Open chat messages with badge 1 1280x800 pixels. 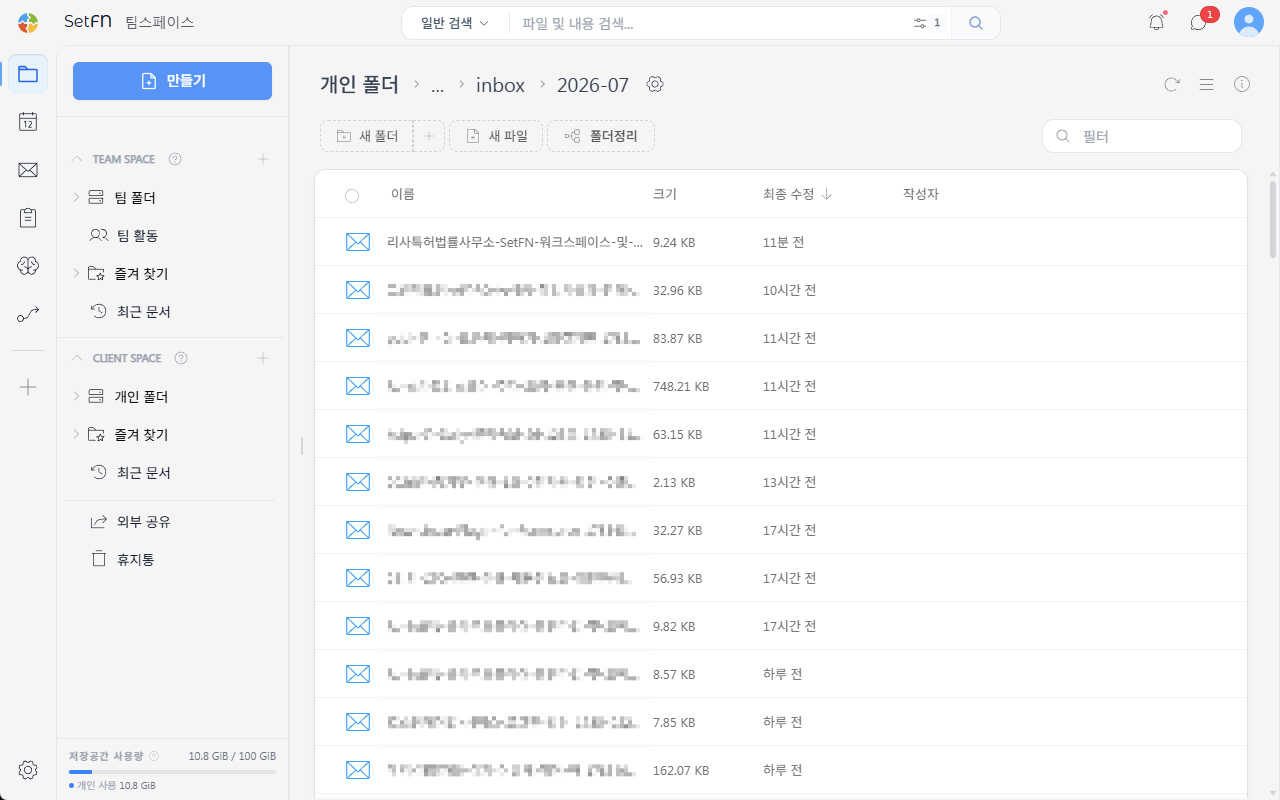(1199, 22)
